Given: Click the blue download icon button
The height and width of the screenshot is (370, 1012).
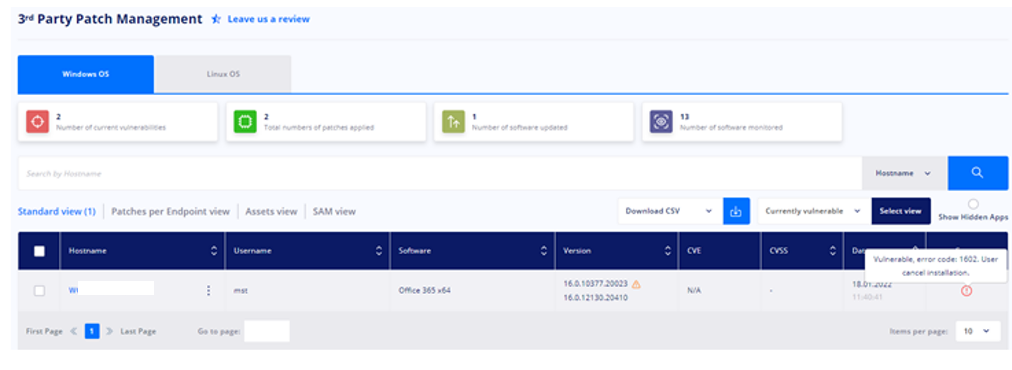Looking at the screenshot, I should pyautogui.click(x=736, y=211).
